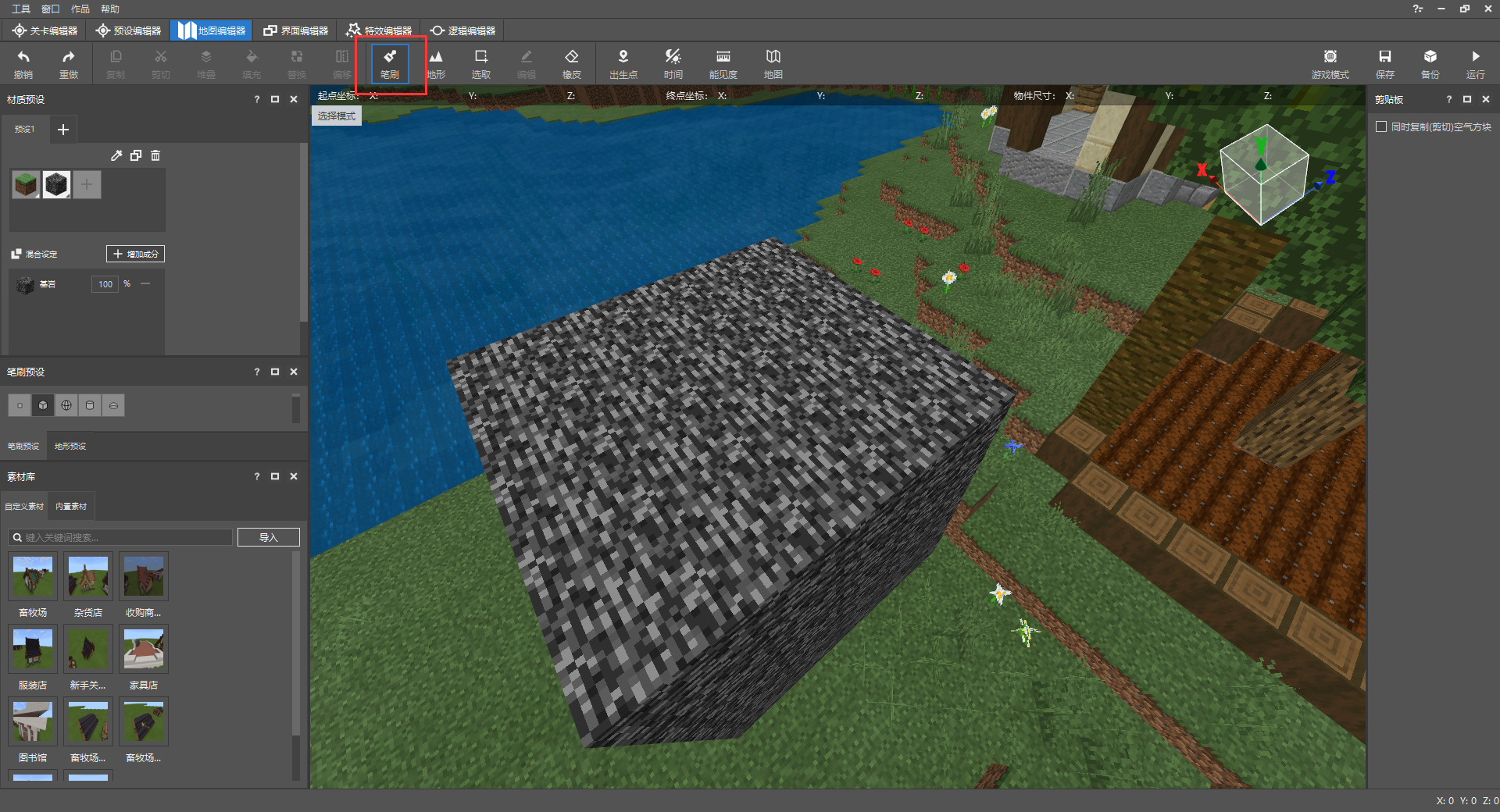Click the duplicate preset icon in 材质预设
1500x812 pixels.
click(136, 155)
